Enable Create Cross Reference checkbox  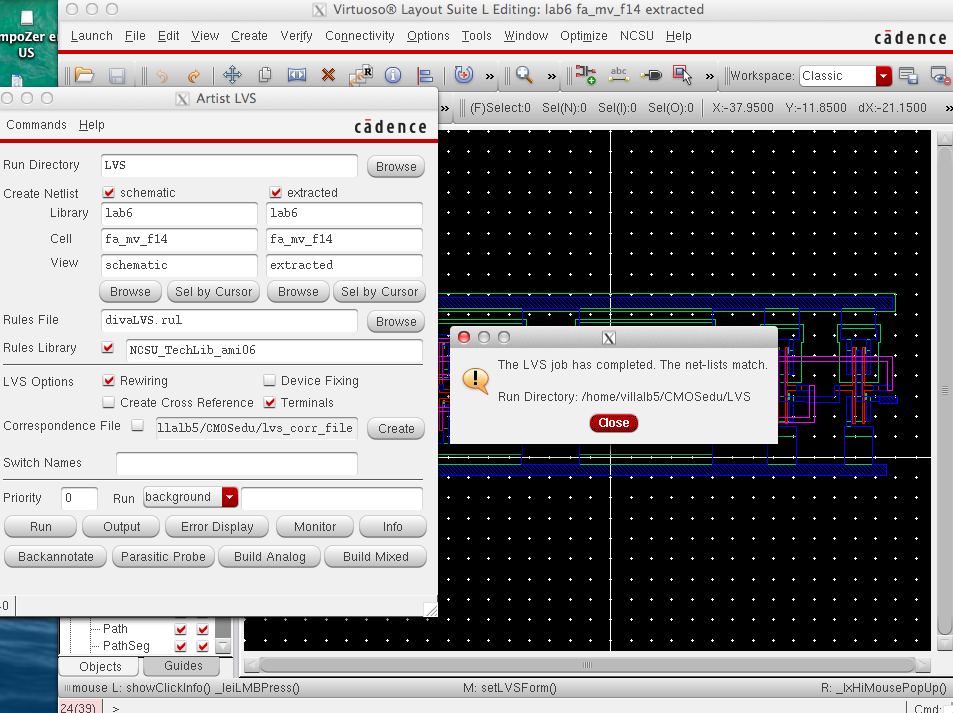pyautogui.click(x=110, y=402)
